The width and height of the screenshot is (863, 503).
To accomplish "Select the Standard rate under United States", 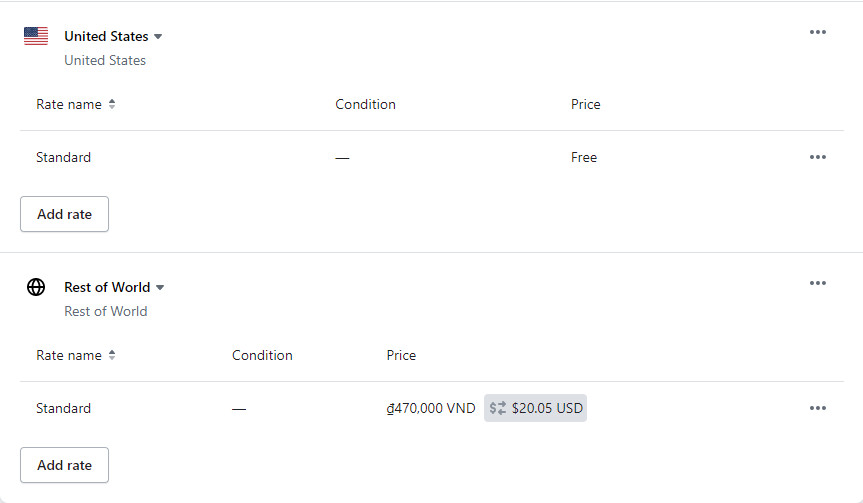I will point(63,157).
